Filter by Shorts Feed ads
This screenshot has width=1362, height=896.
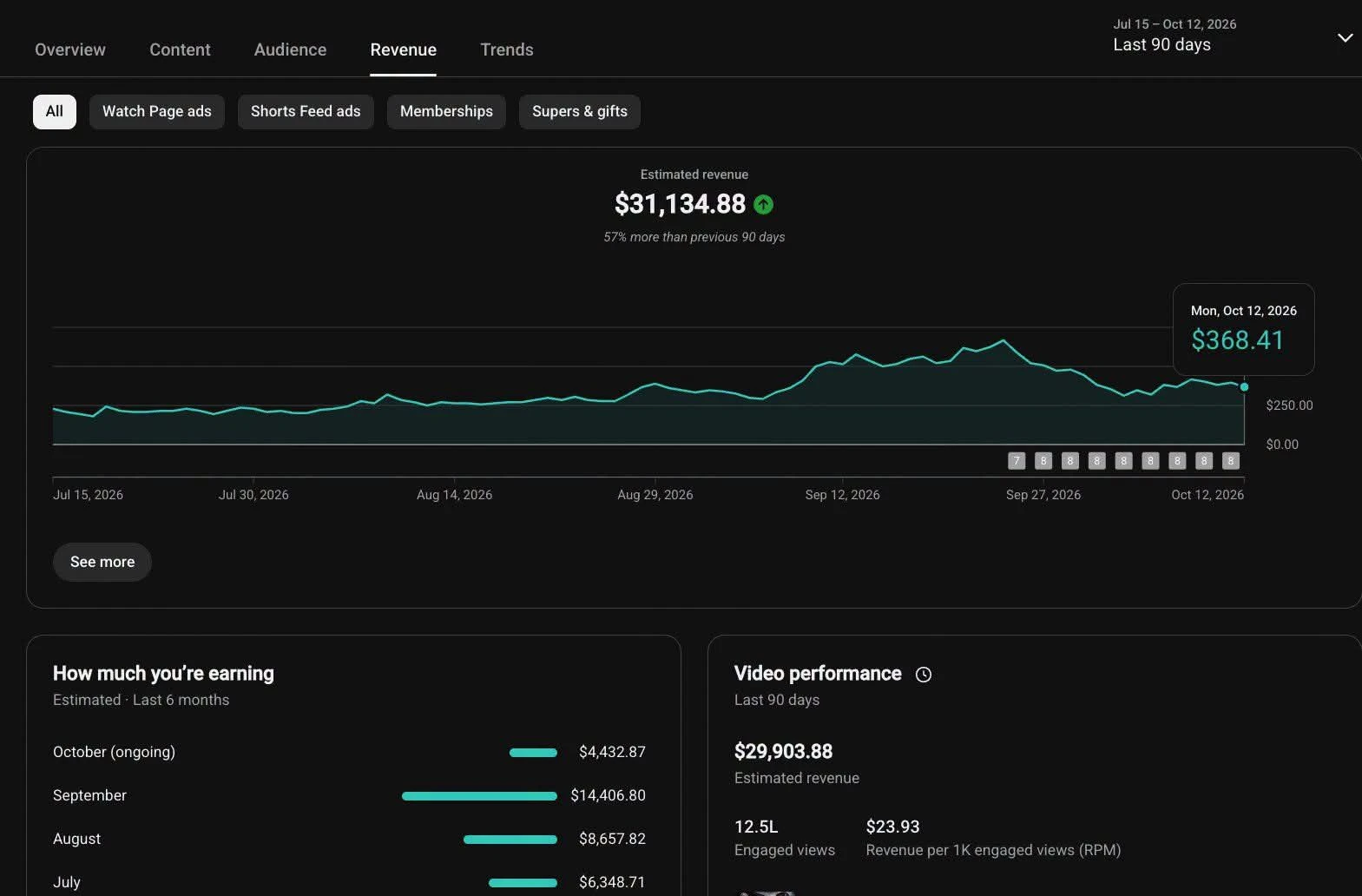[306, 111]
